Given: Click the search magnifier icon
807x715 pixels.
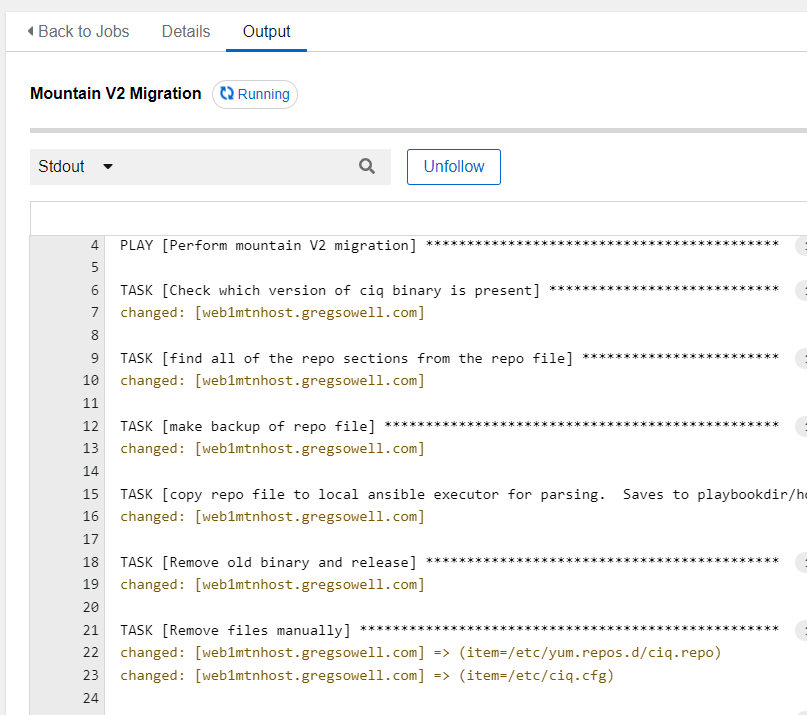Looking at the screenshot, I should point(367,167).
